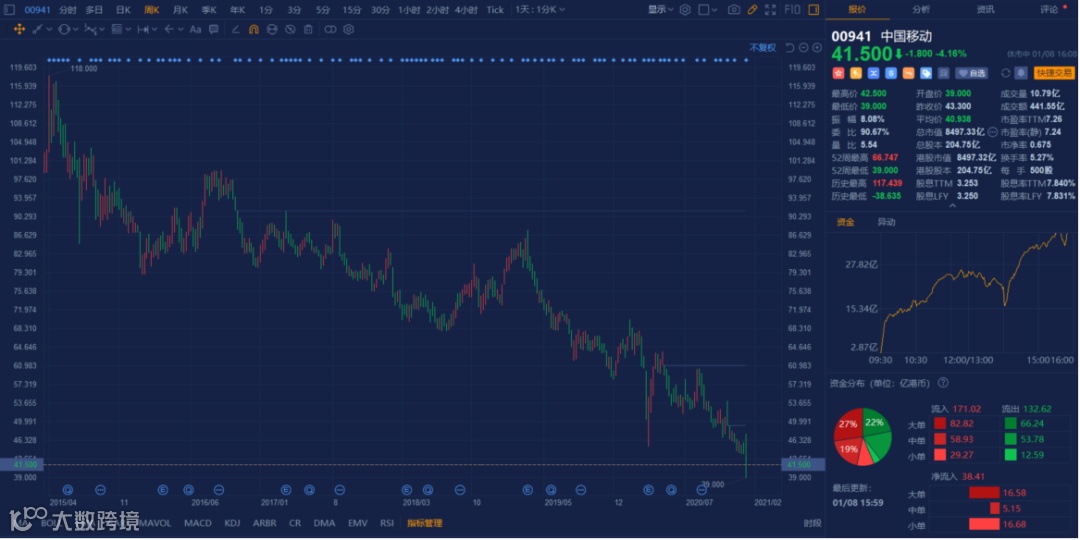The width and height of the screenshot is (1080, 540).
Task: Click the lock drawings icon
Action: point(272,30)
